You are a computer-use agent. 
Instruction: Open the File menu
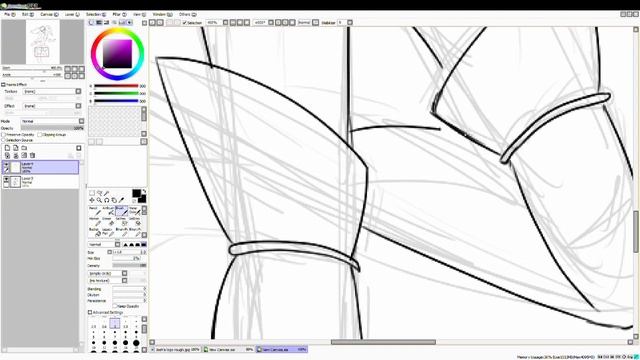point(9,14)
